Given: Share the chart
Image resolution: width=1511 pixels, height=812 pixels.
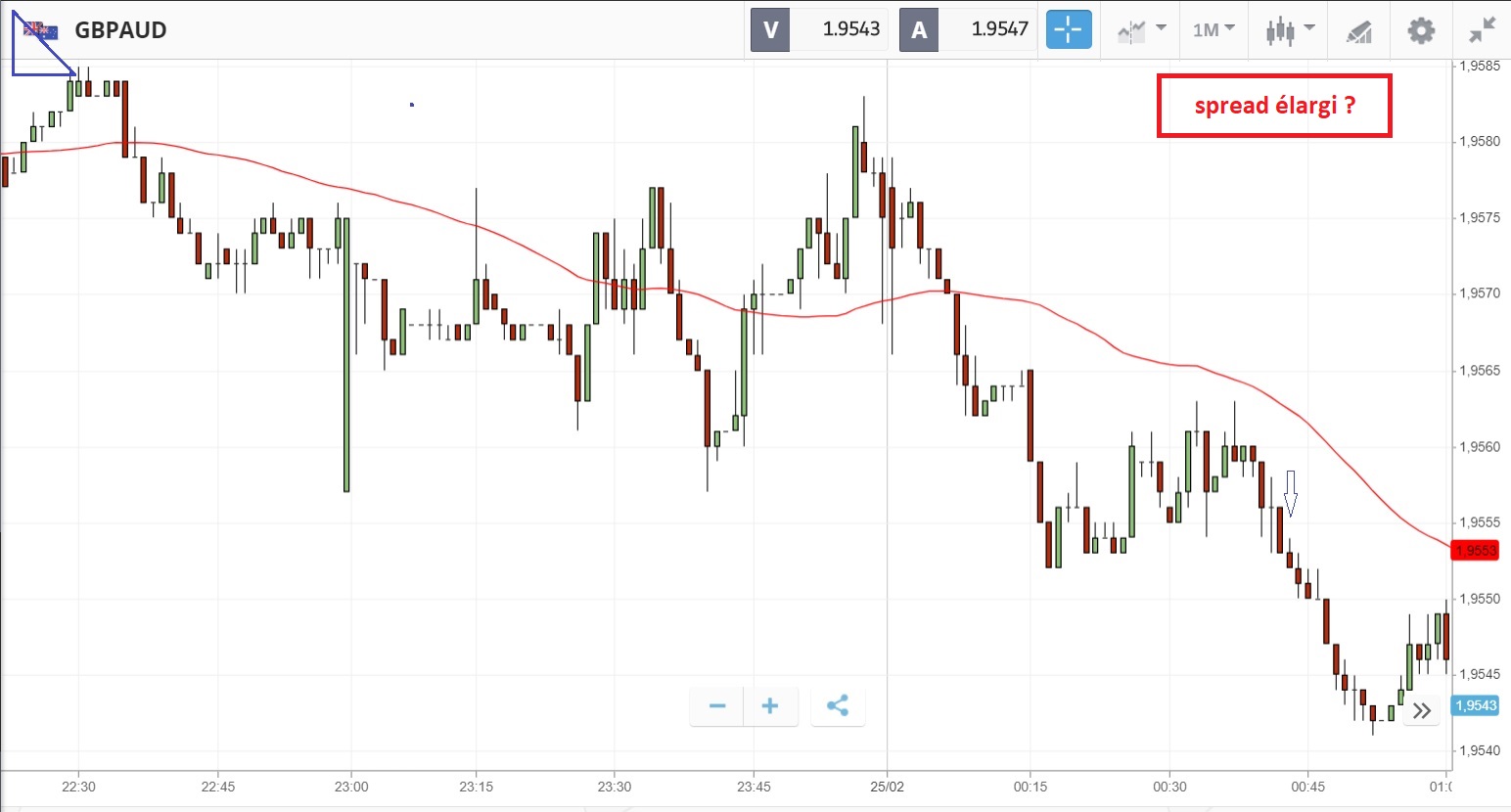Looking at the screenshot, I should (x=838, y=706).
